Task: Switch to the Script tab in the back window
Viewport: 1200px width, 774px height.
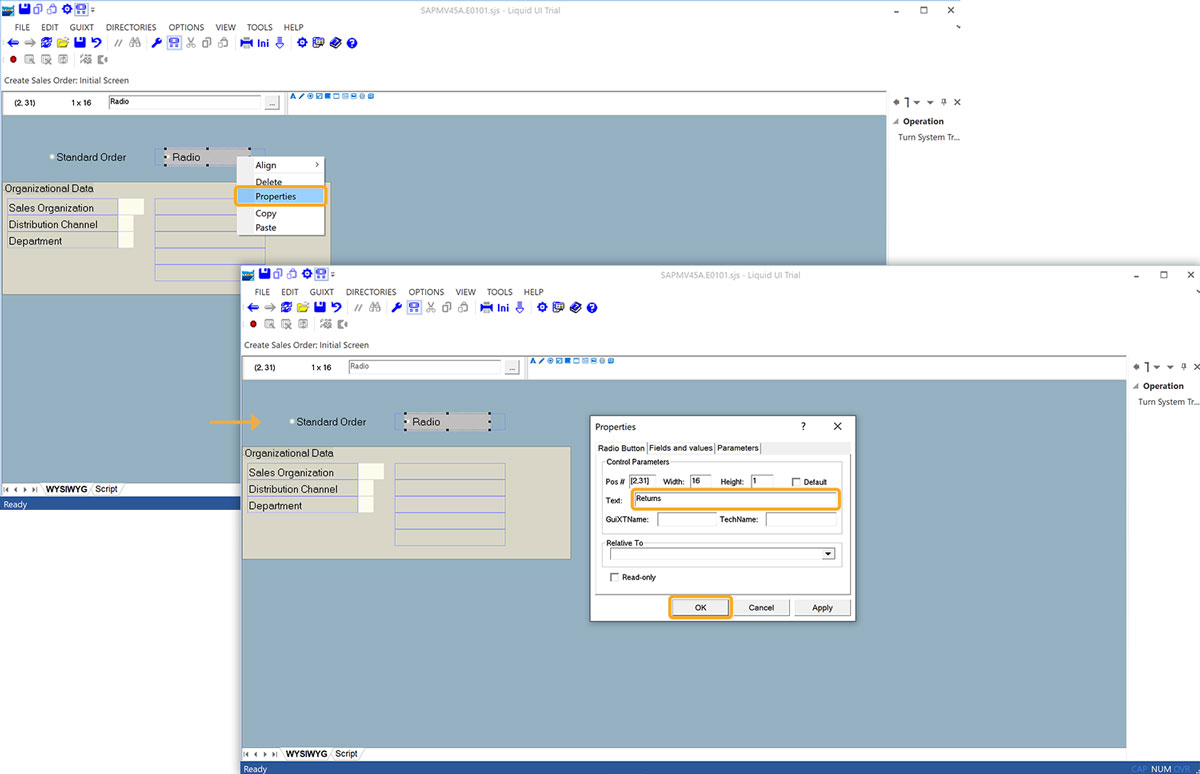Action: (106, 489)
